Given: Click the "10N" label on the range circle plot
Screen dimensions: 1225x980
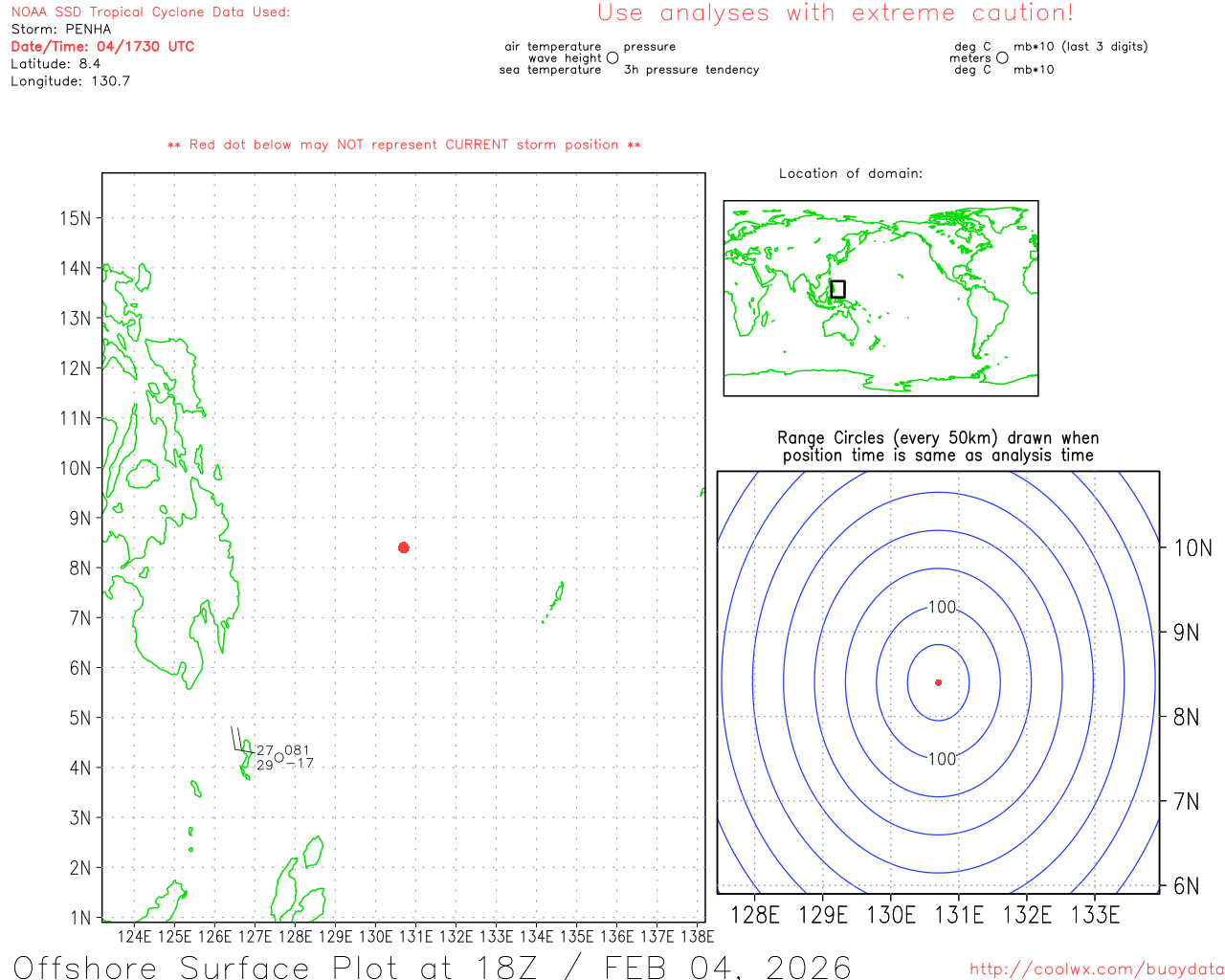Looking at the screenshot, I should [1192, 548].
